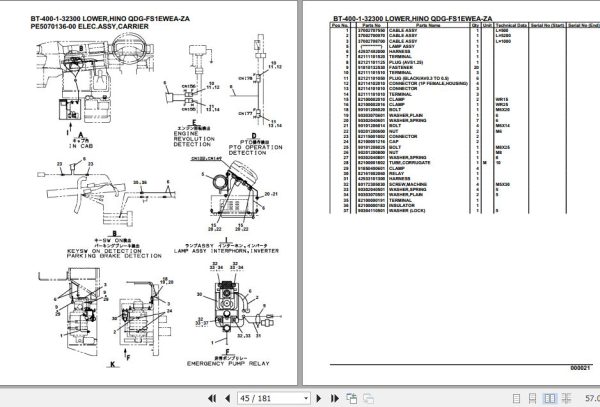Click the CAP part name in row 24
The width and height of the screenshot is (600, 407).
393,142
